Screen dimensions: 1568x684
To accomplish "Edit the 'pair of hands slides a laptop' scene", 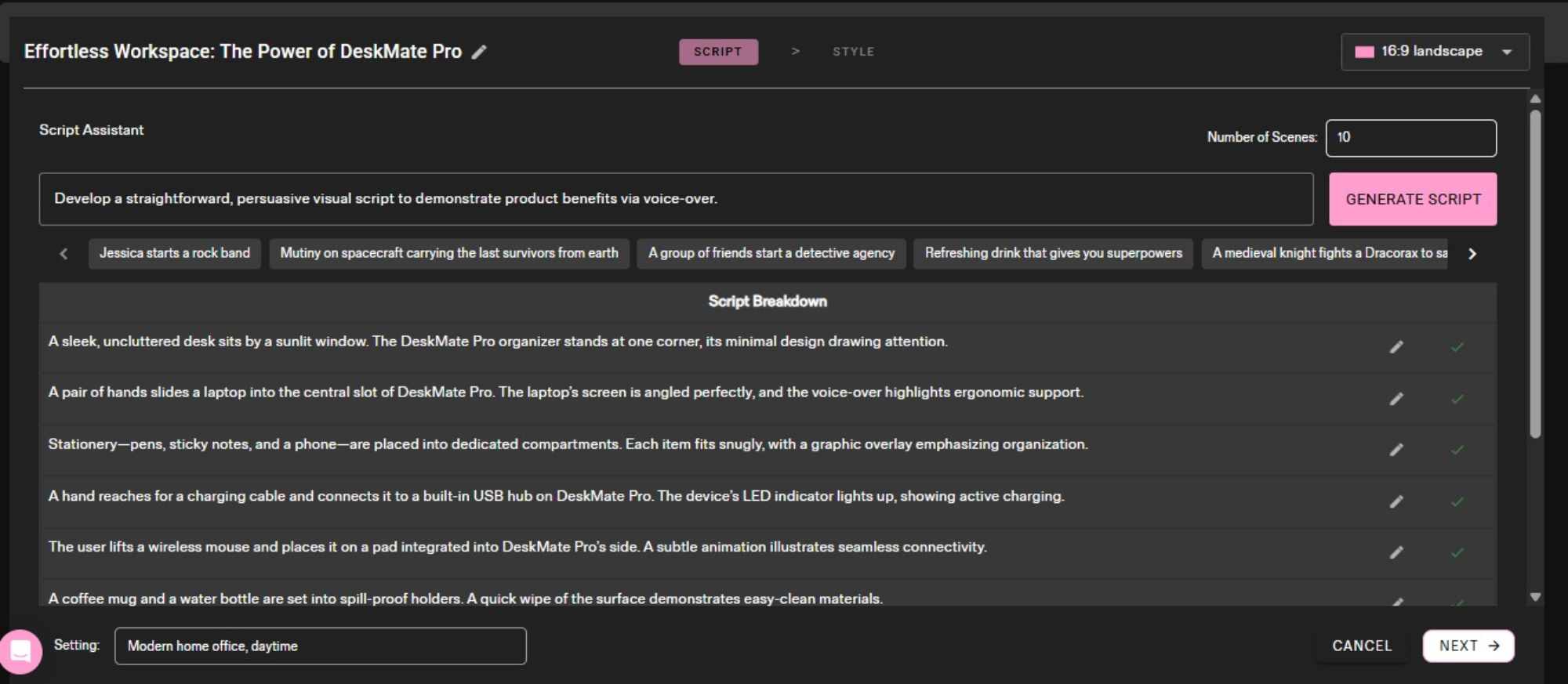I will [x=1396, y=399].
